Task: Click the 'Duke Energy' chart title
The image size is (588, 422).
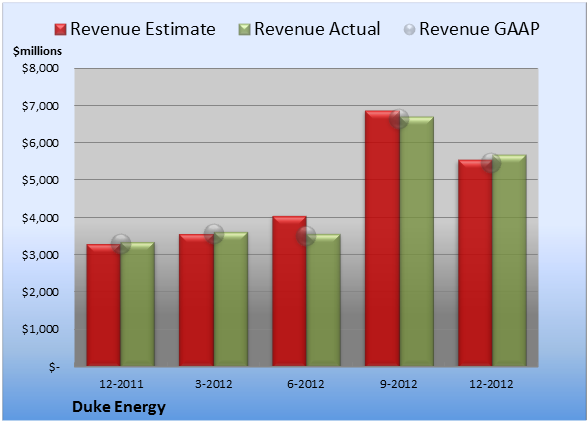Action: point(119,407)
